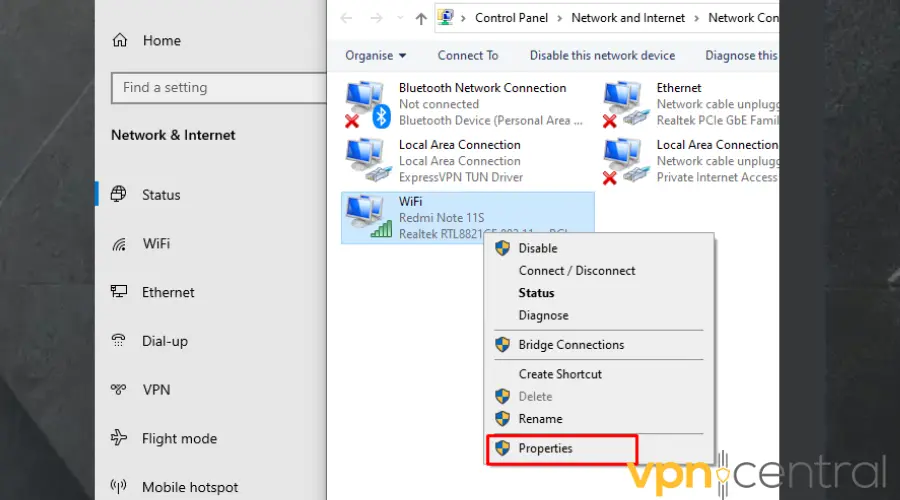Open Ethernet settings from sidebar
The width and height of the screenshot is (900, 500).
(167, 293)
